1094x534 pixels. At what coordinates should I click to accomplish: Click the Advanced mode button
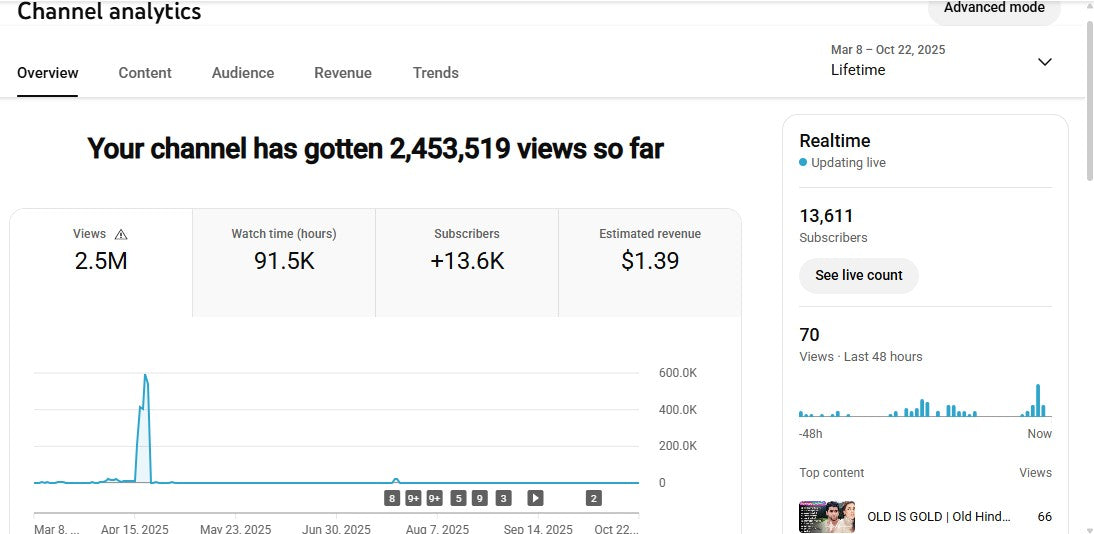[993, 9]
